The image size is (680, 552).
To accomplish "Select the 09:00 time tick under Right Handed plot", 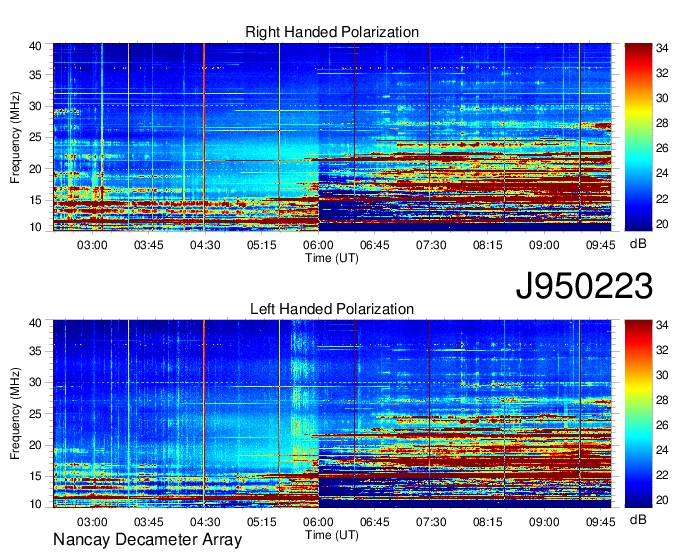I will tap(544, 245).
